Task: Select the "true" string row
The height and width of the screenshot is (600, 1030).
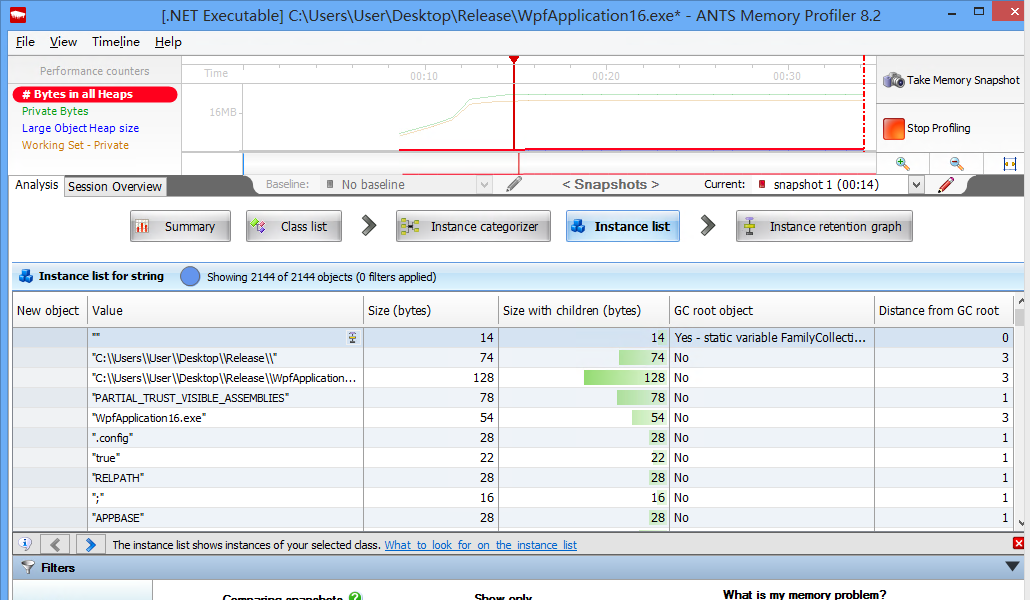Action: tap(512, 457)
